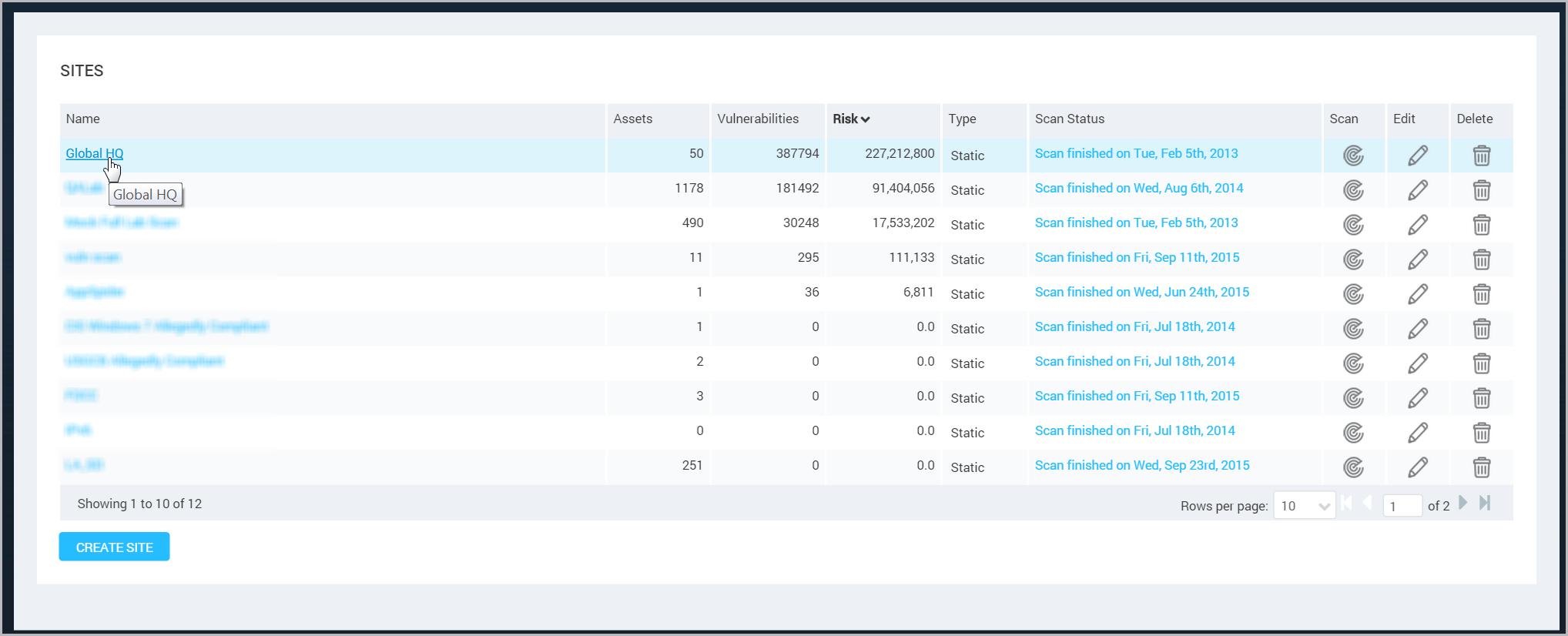Image resolution: width=1568 pixels, height=636 pixels.
Task: Start scan for site with 1178 assets
Action: pyautogui.click(x=1353, y=190)
